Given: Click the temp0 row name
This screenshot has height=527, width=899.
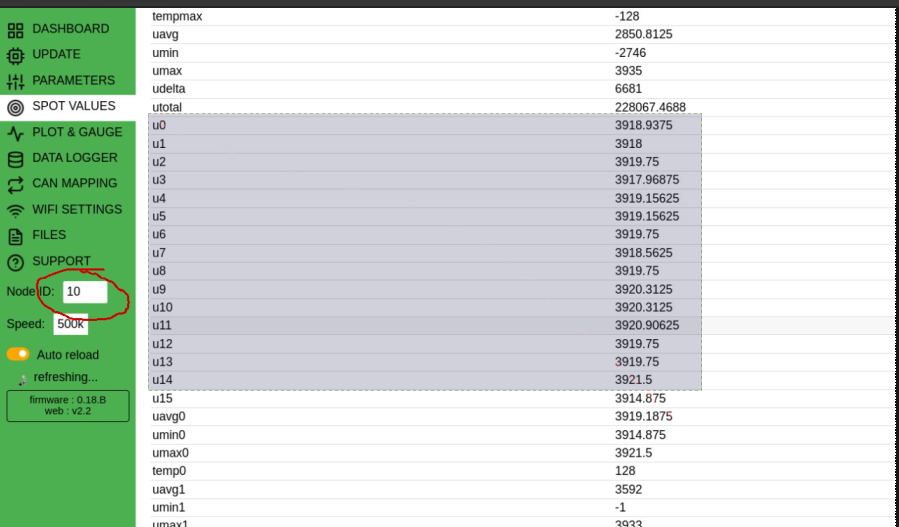Looking at the screenshot, I should [170, 471].
